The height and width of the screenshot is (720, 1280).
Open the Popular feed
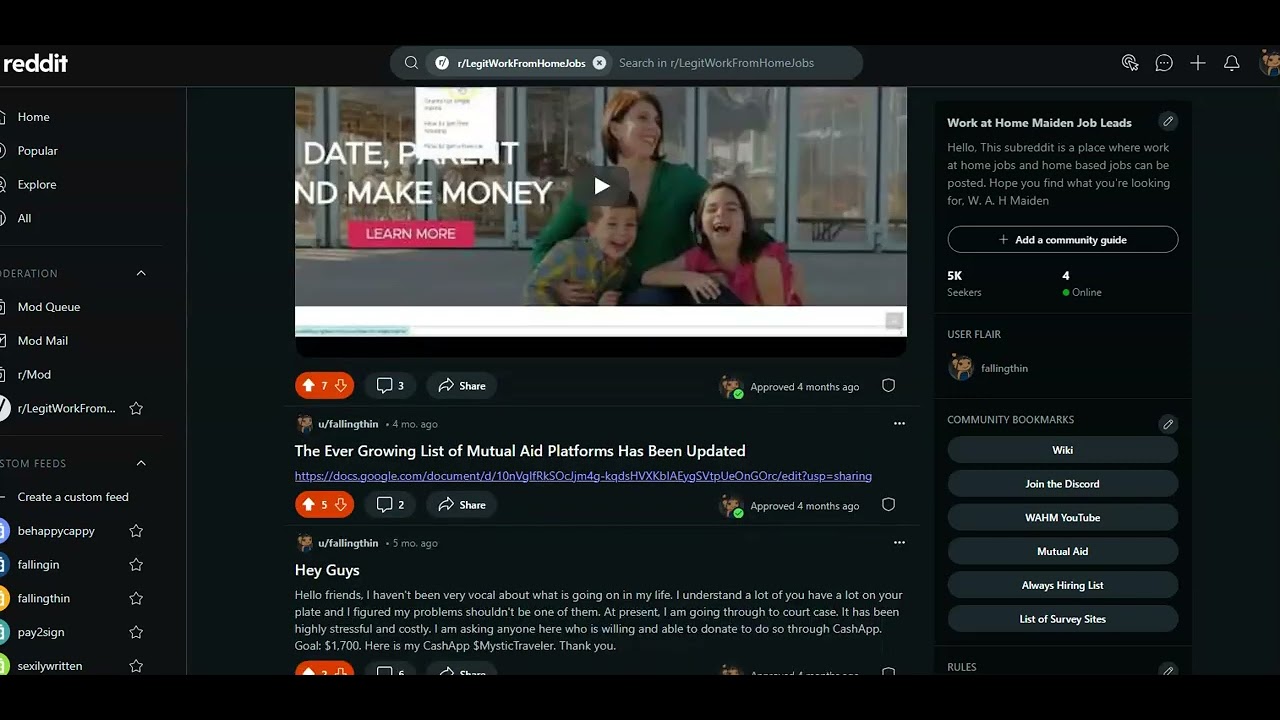click(37, 151)
